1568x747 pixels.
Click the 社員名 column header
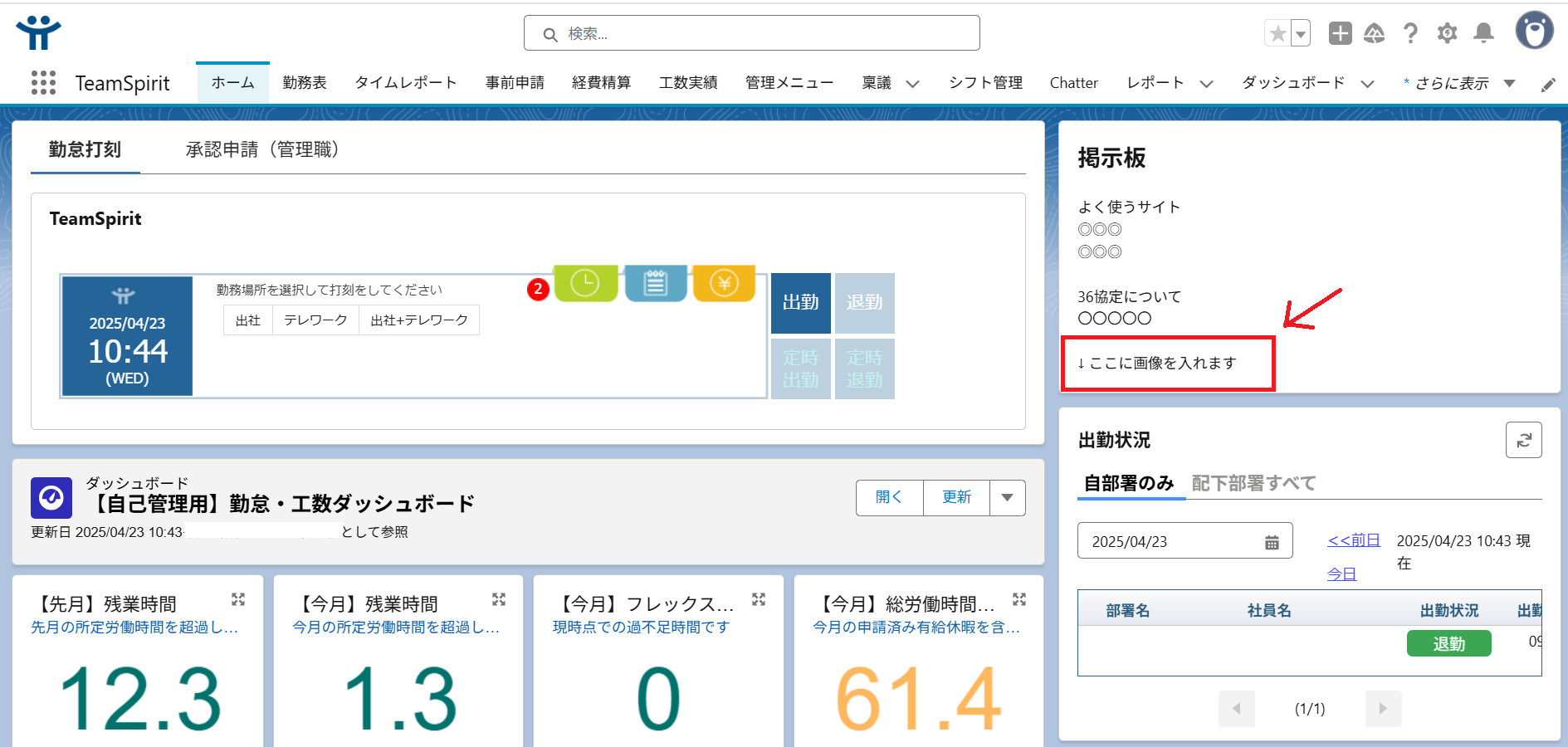1269,611
